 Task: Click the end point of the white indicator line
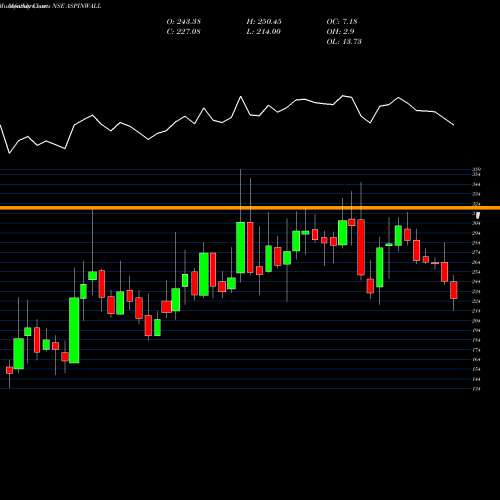454,125
